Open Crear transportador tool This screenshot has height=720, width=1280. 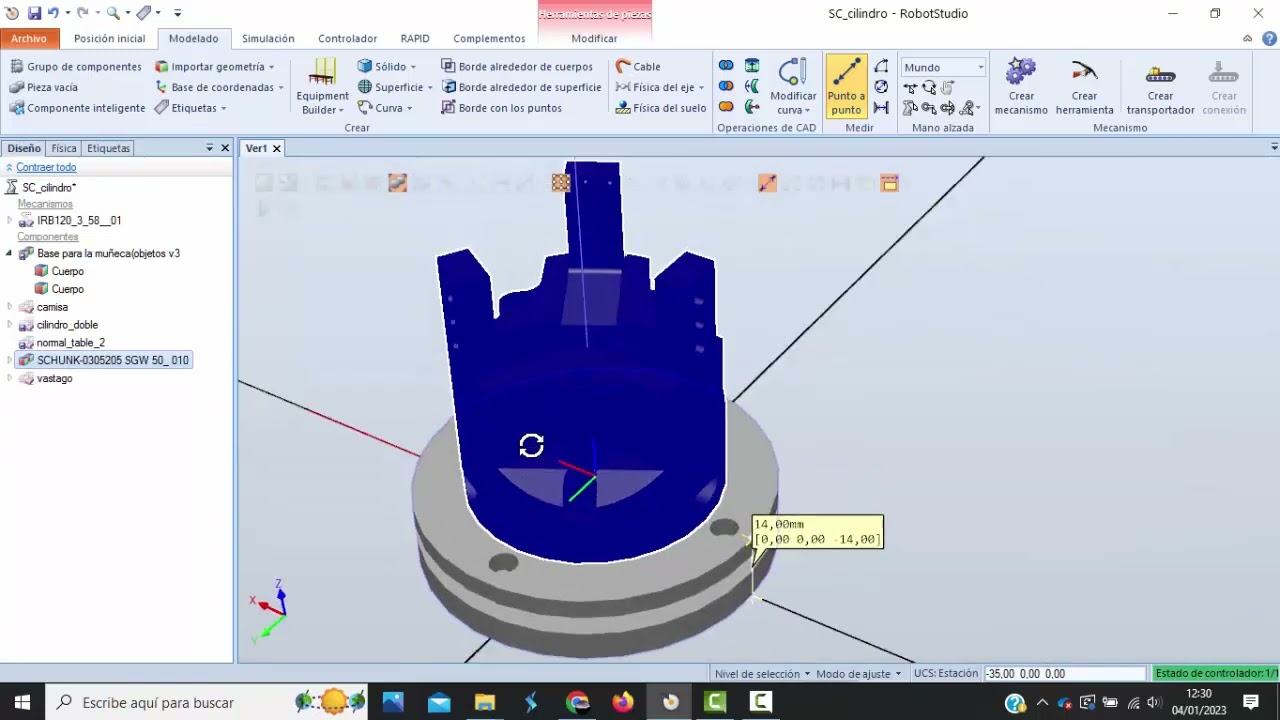(1160, 87)
